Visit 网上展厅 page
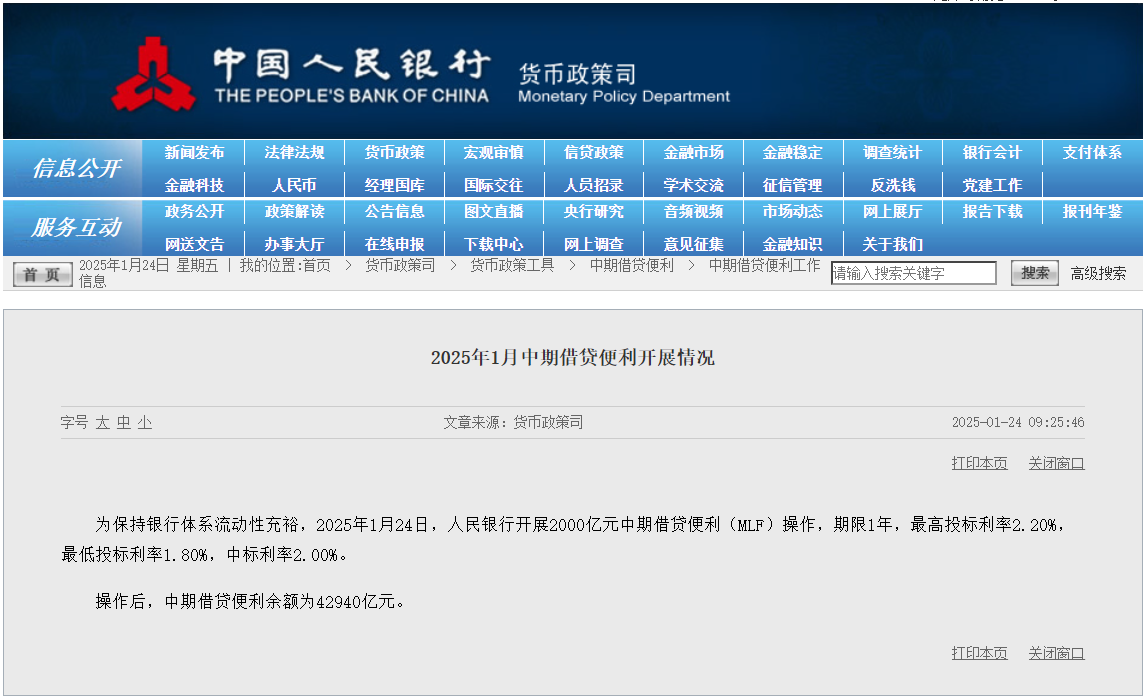The image size is (1145, 698). point(892,212)
